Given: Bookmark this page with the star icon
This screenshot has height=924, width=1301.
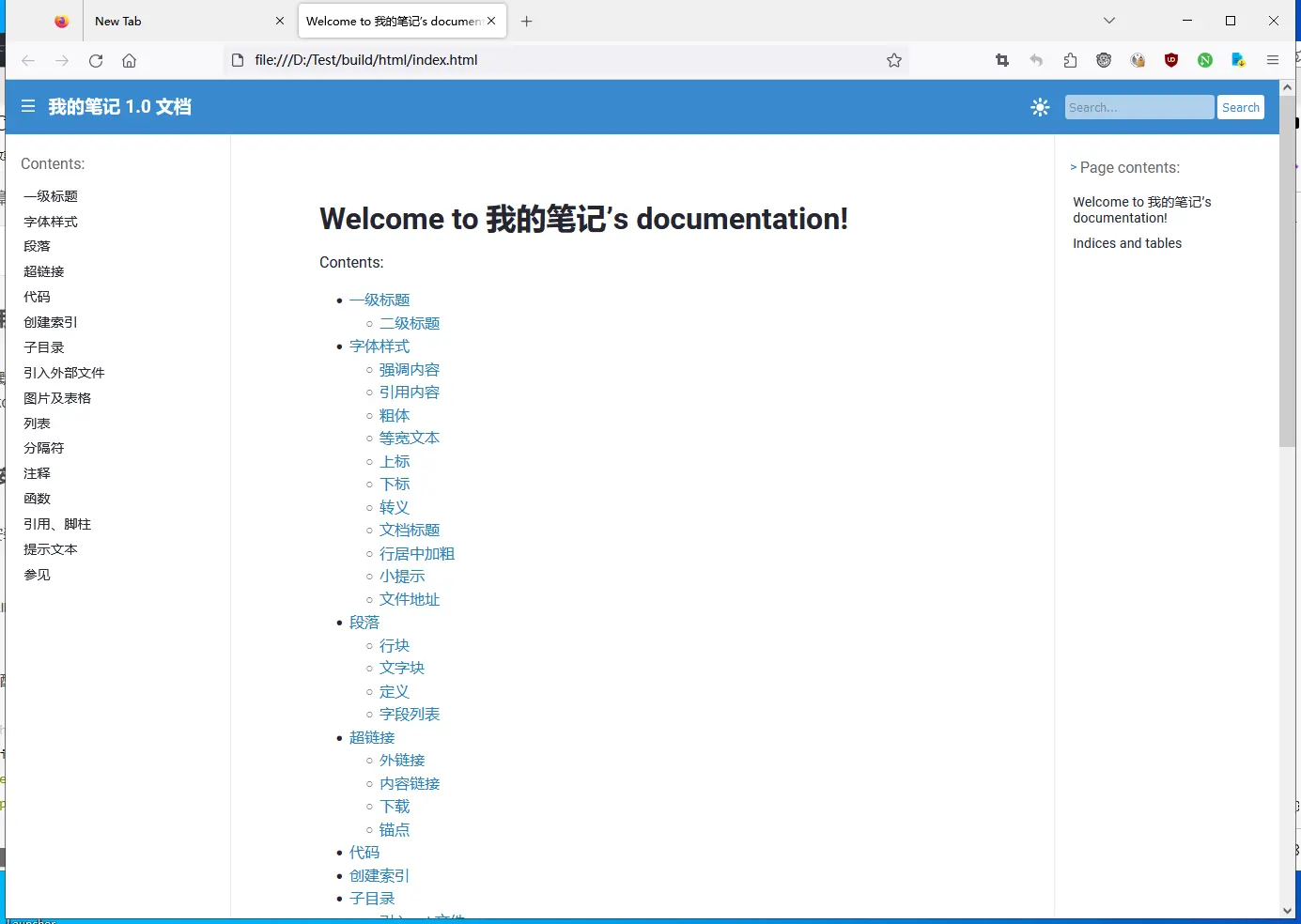Looking at the screenshot, I should coord(894,60).
